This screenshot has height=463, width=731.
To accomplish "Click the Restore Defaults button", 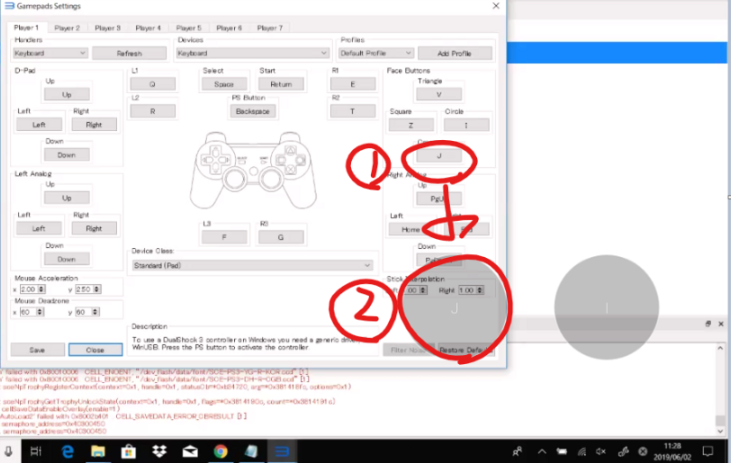I will (x=466, y=350).
